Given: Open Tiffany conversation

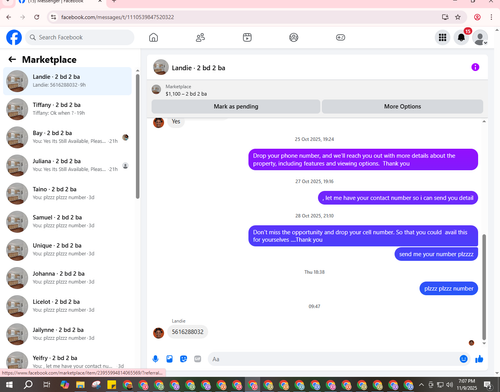Looking at the screenshot, I should pyautogui.click(x=67, y=109).
